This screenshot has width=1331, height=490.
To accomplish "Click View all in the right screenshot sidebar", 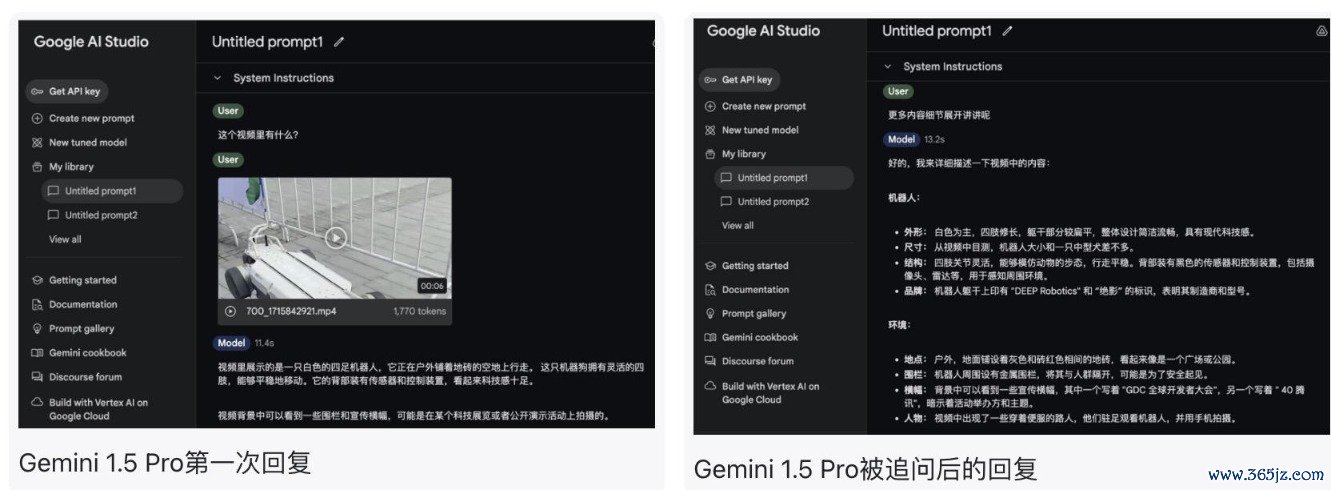I will pos(738,226).
